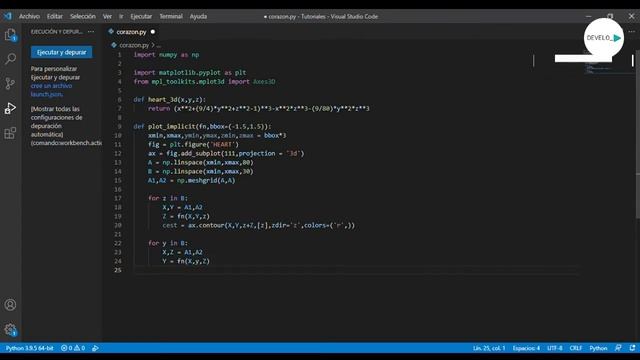Open editor more actions ellipsis
The width and height of the screenshot is (640, 360).
tap(631, 31)
